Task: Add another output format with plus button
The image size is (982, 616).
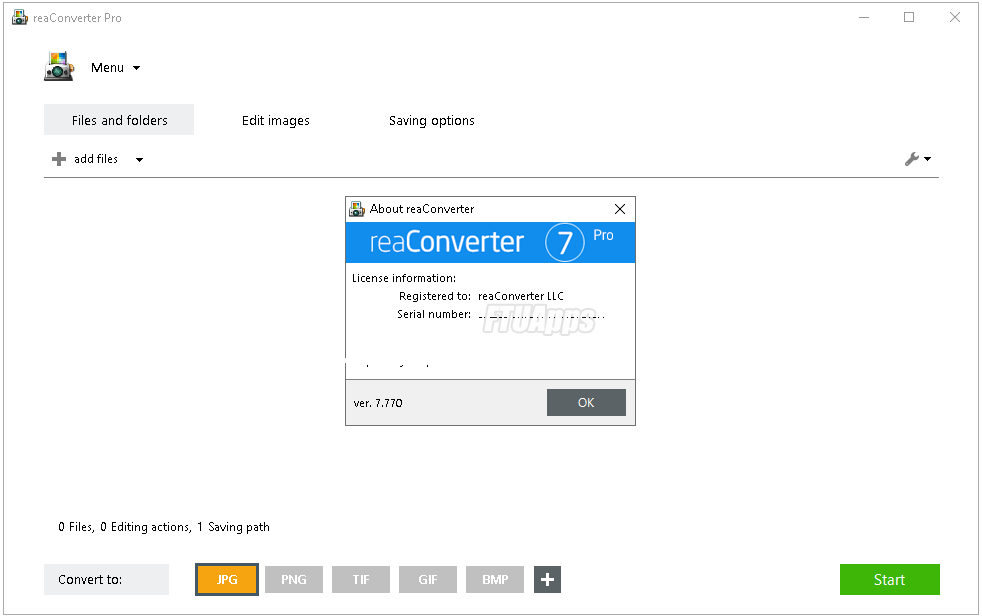Action: pyautogui.click(x=547, y=580)
